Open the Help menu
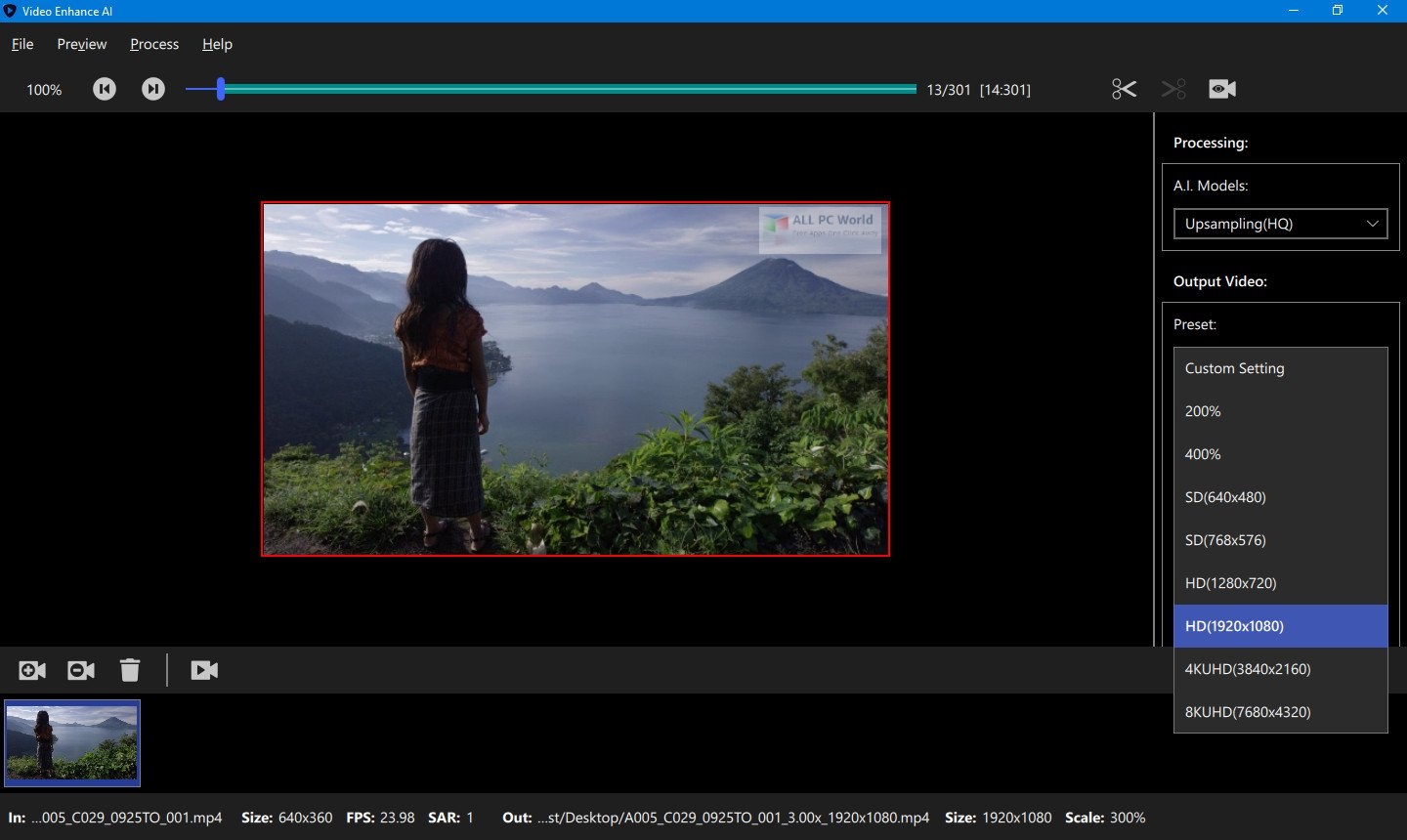 pos(216,44)
